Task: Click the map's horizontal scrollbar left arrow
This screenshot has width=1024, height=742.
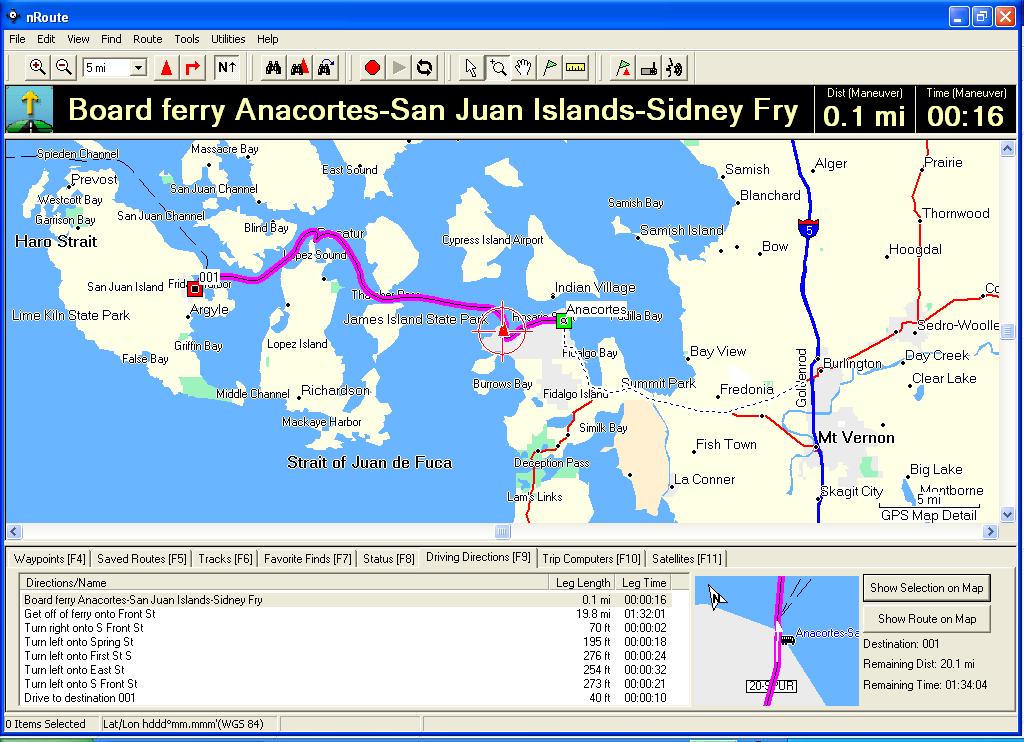Action: point(14,532)
